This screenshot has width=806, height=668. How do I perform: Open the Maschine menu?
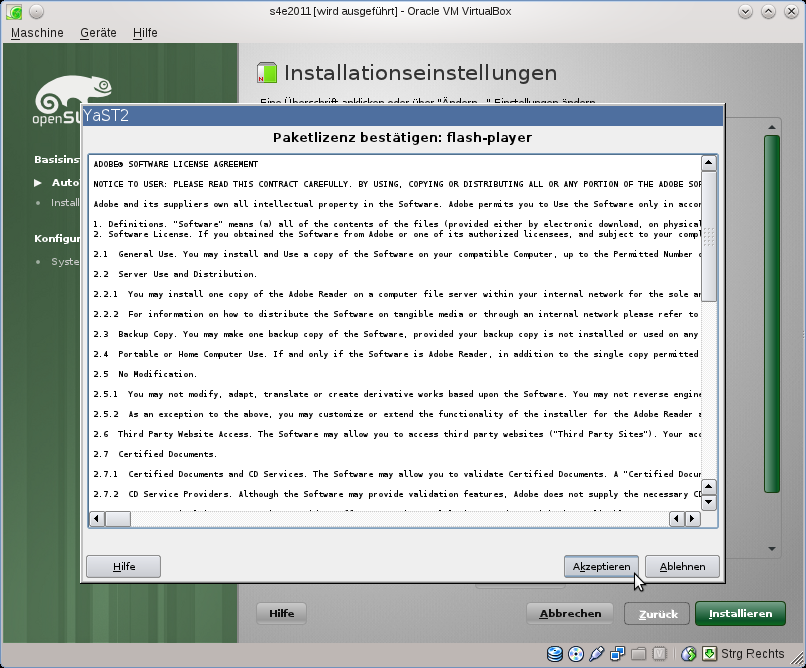point(37,33)
